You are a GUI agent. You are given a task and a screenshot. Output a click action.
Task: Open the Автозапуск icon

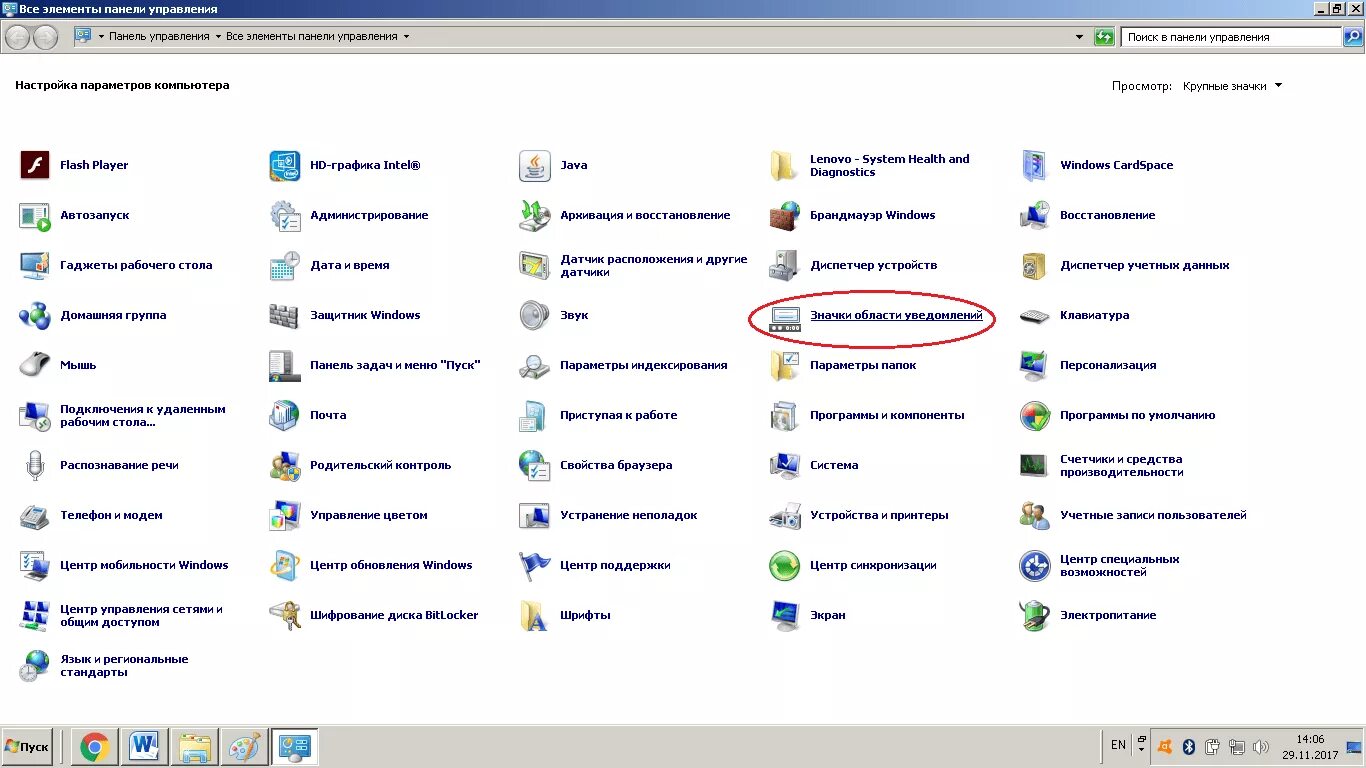[35, 215]
